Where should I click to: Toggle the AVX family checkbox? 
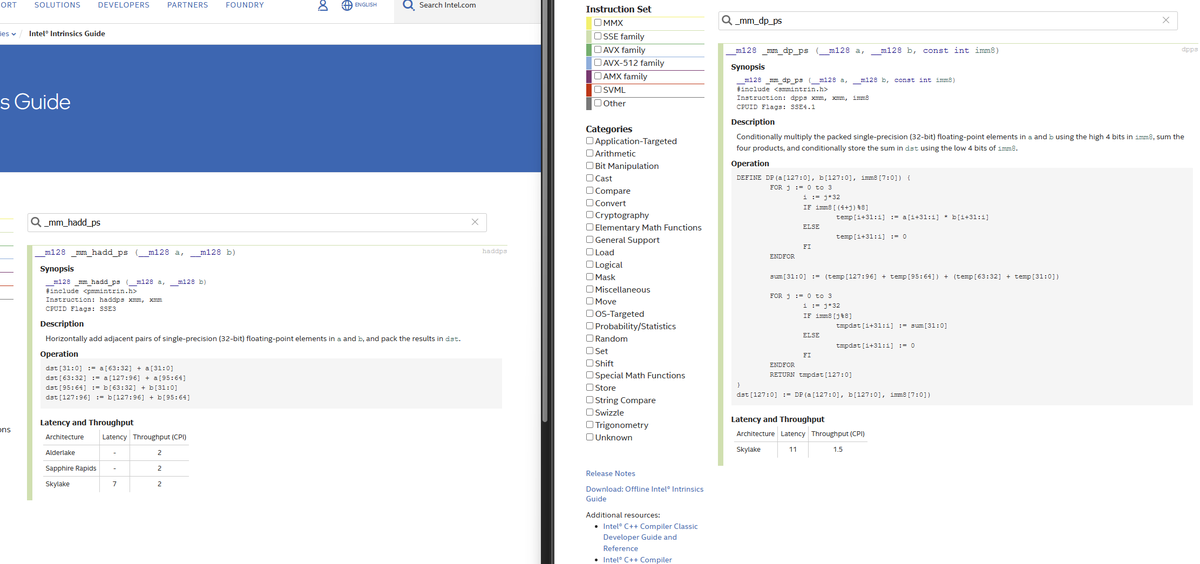[597, 49]
